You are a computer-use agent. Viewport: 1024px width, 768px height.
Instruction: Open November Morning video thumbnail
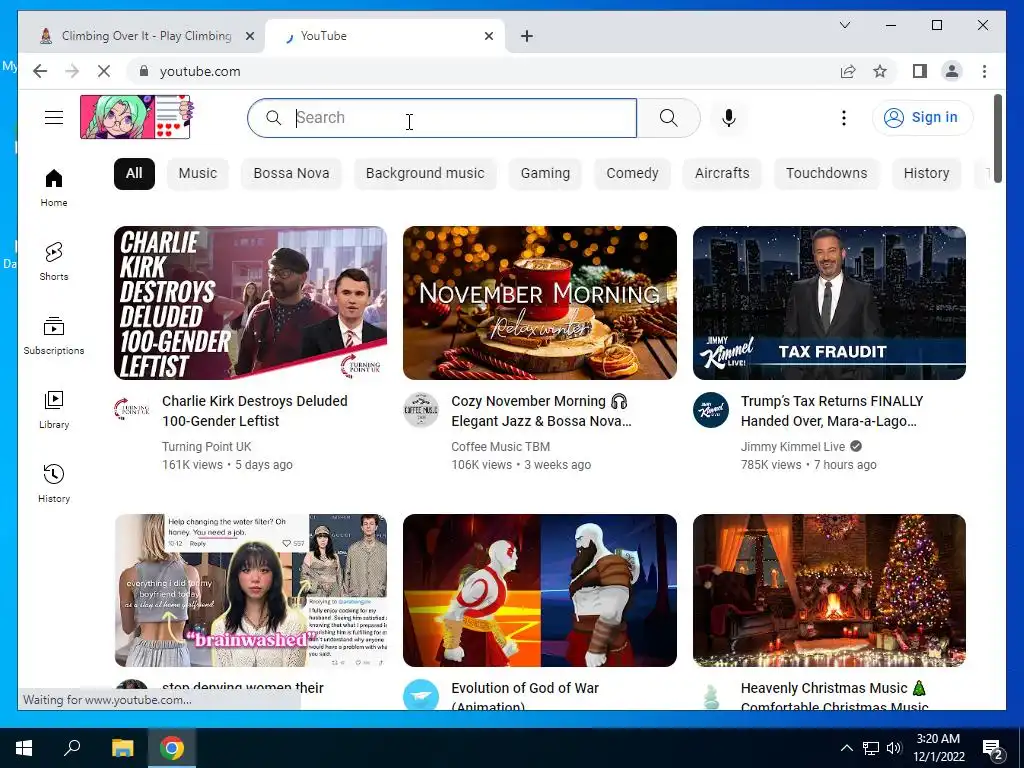pyautogui.click(x=539, y=302)
